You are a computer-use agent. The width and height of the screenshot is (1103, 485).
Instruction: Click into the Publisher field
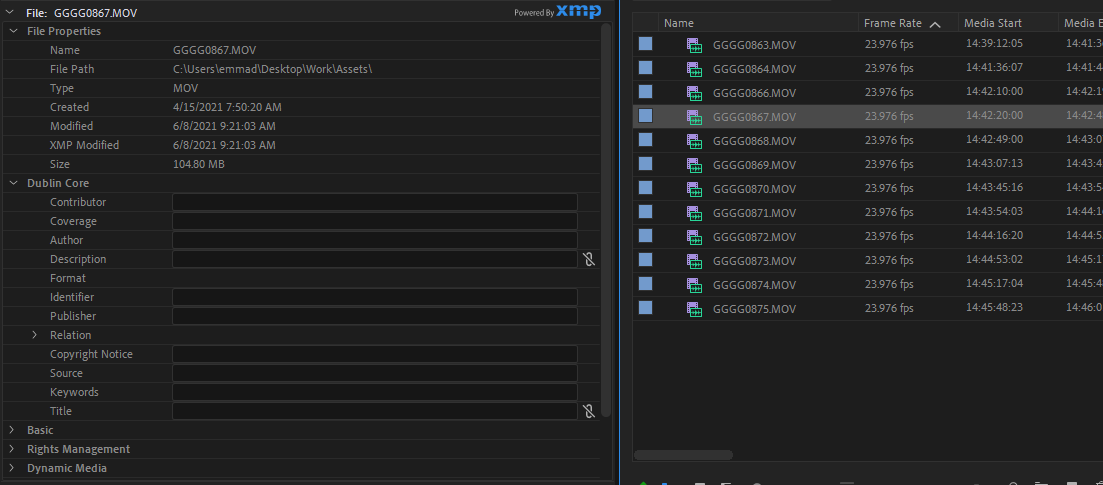375,316
